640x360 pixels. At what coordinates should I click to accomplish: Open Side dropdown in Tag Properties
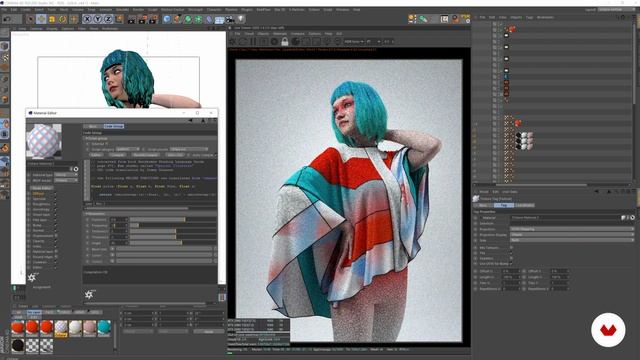(572, 240)
